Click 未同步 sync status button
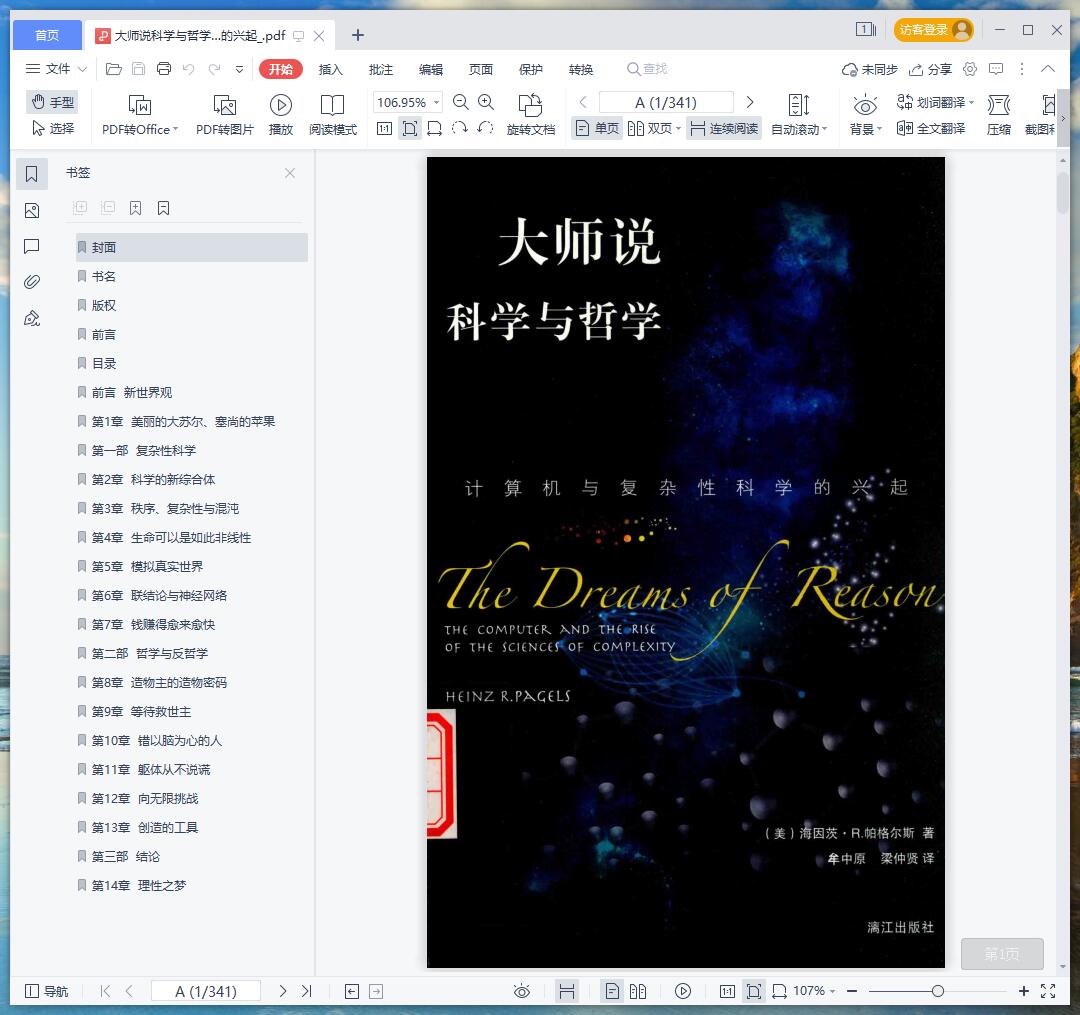Viewport: 1080px width, 1015px height. (x=869, y=70)
